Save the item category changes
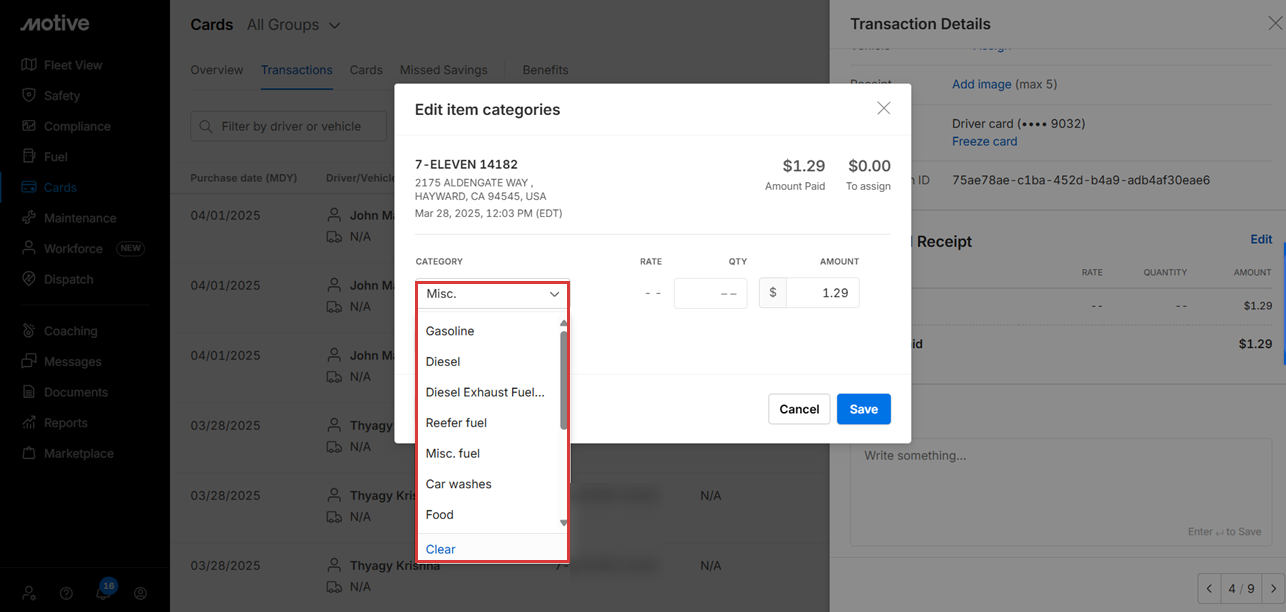Image resolution: width=1286 pixels, height=612 pixels. (x=864, y=409)
